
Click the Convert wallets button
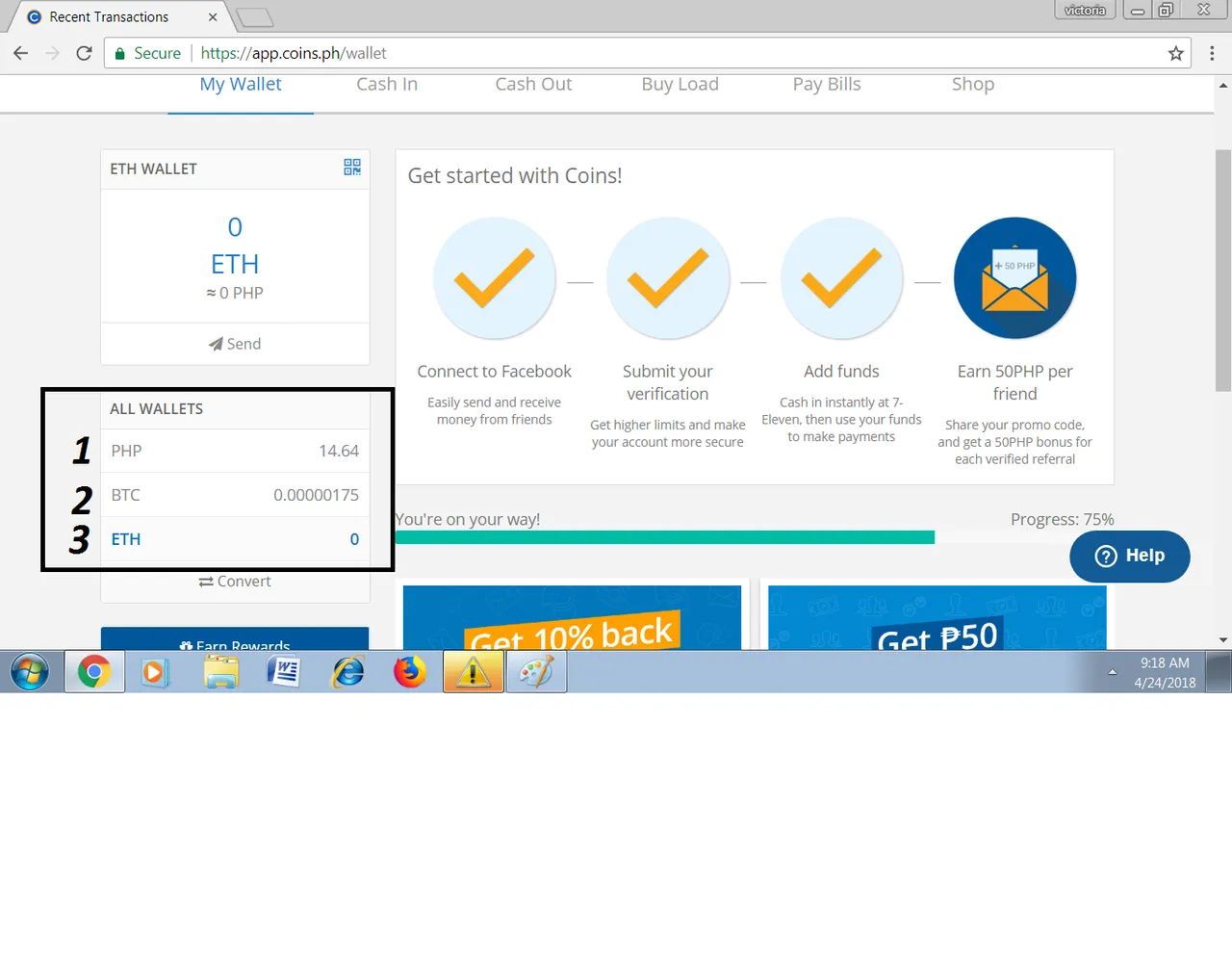click(x=235, y=582)
